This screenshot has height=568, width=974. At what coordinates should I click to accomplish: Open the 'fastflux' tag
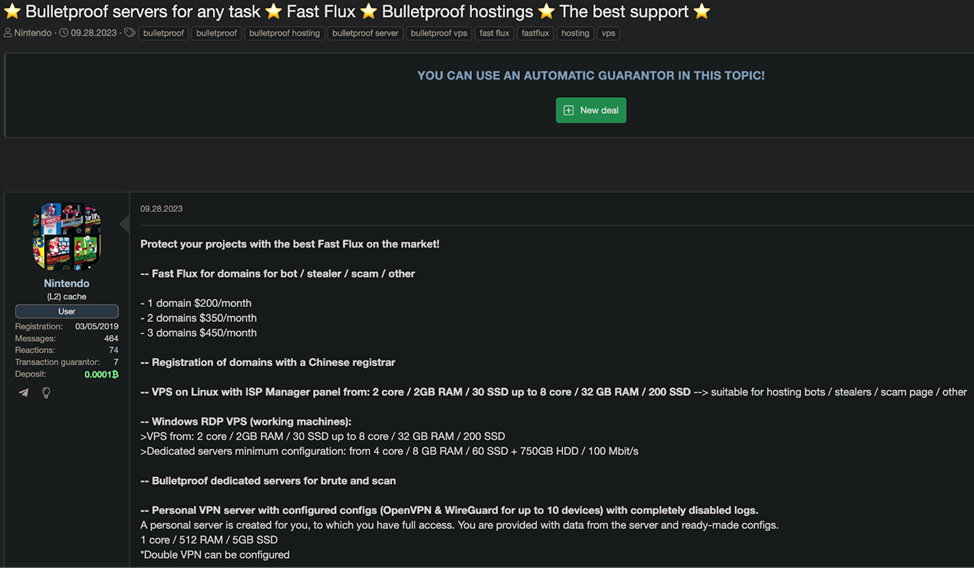pyautogui.click(x=535, y=33)
